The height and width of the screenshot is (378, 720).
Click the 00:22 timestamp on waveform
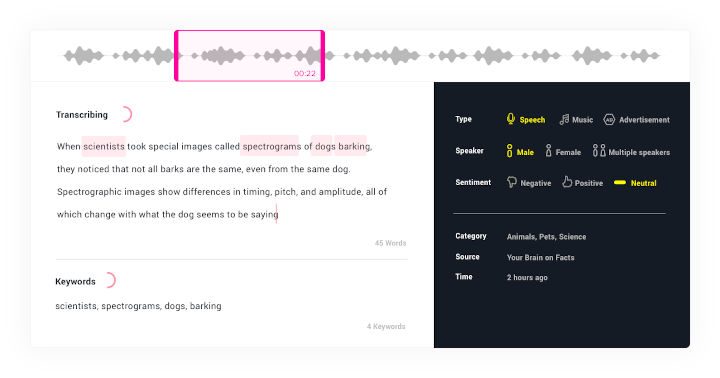click(305, 73)
